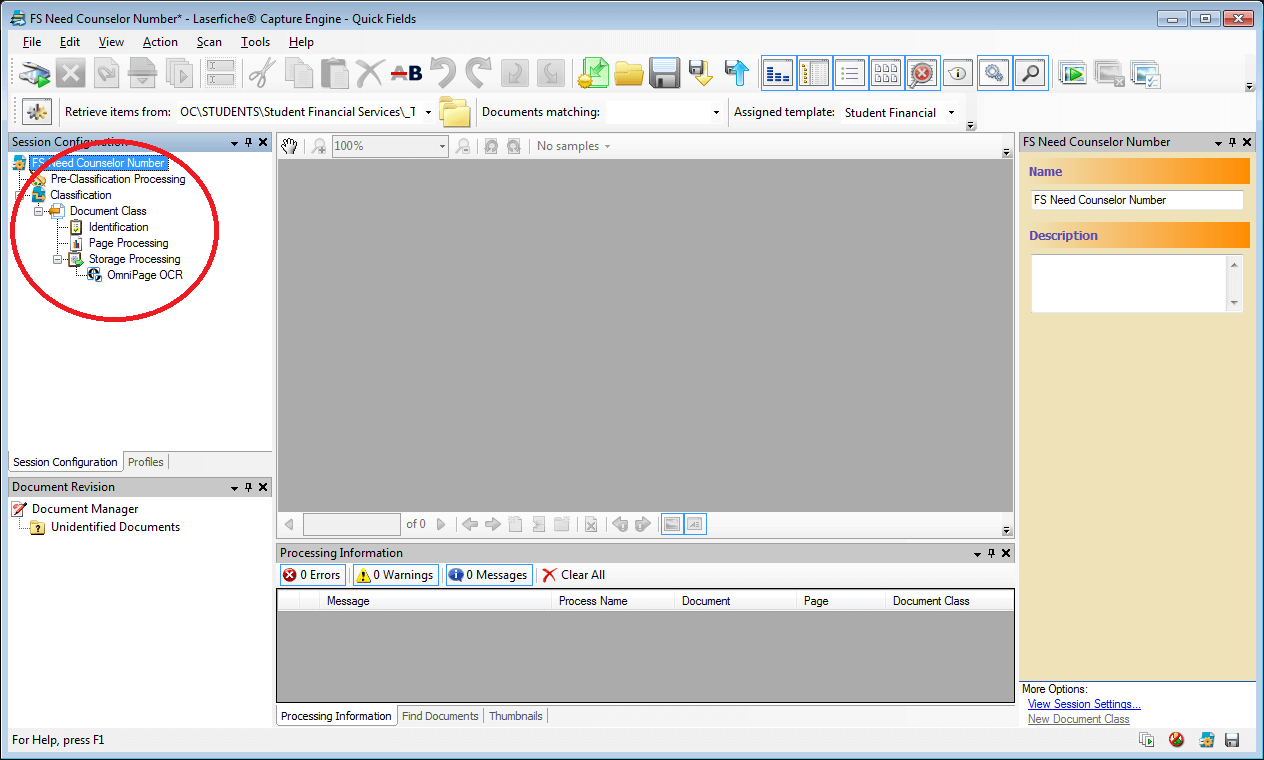Viewport: 1264px width, 760px height.
Task: Click the Name field with FS Need Counselor Number
Action: click(1137, 200)
